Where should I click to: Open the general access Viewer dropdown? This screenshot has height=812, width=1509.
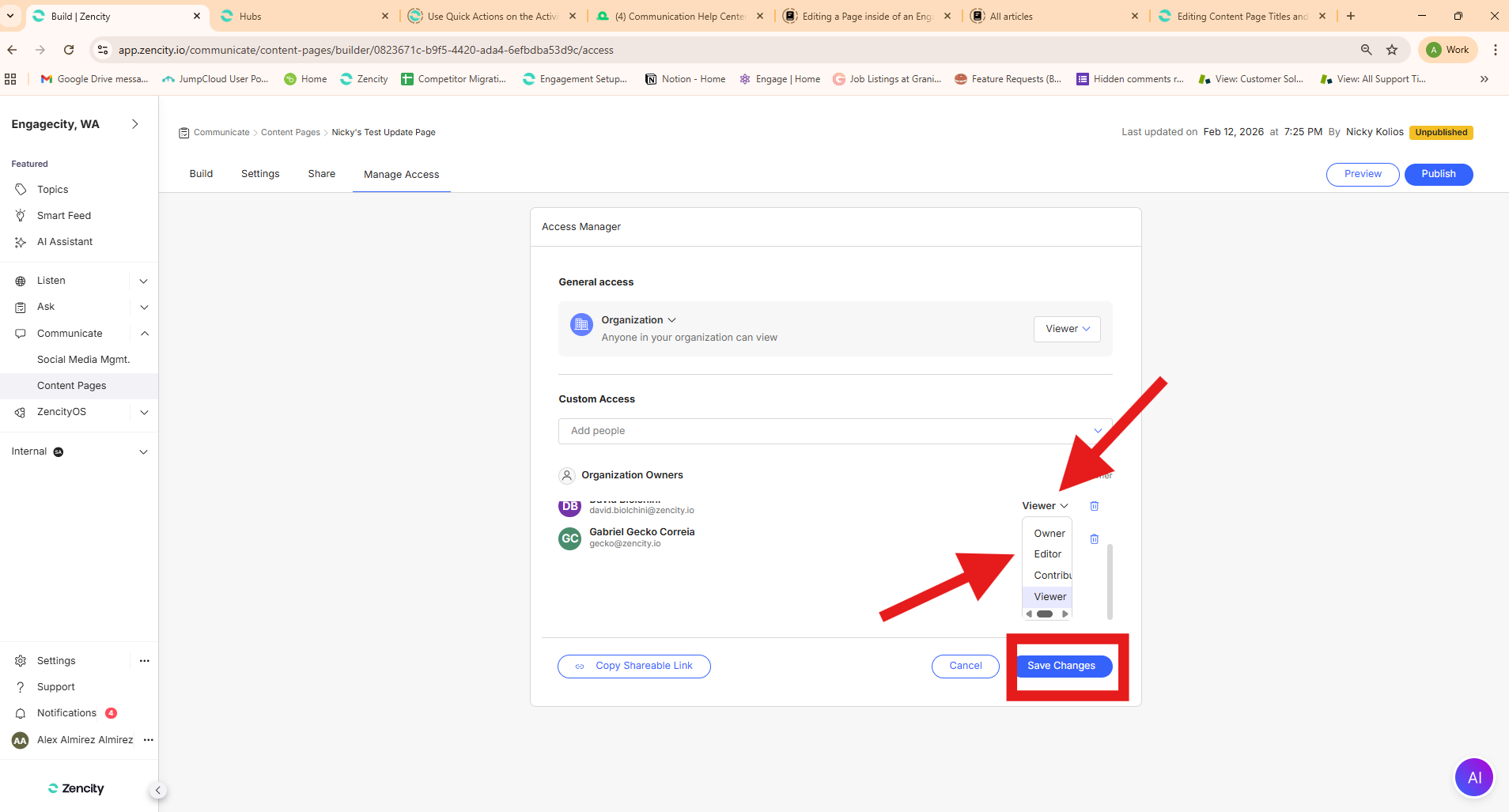click(x=1067, y=329)
